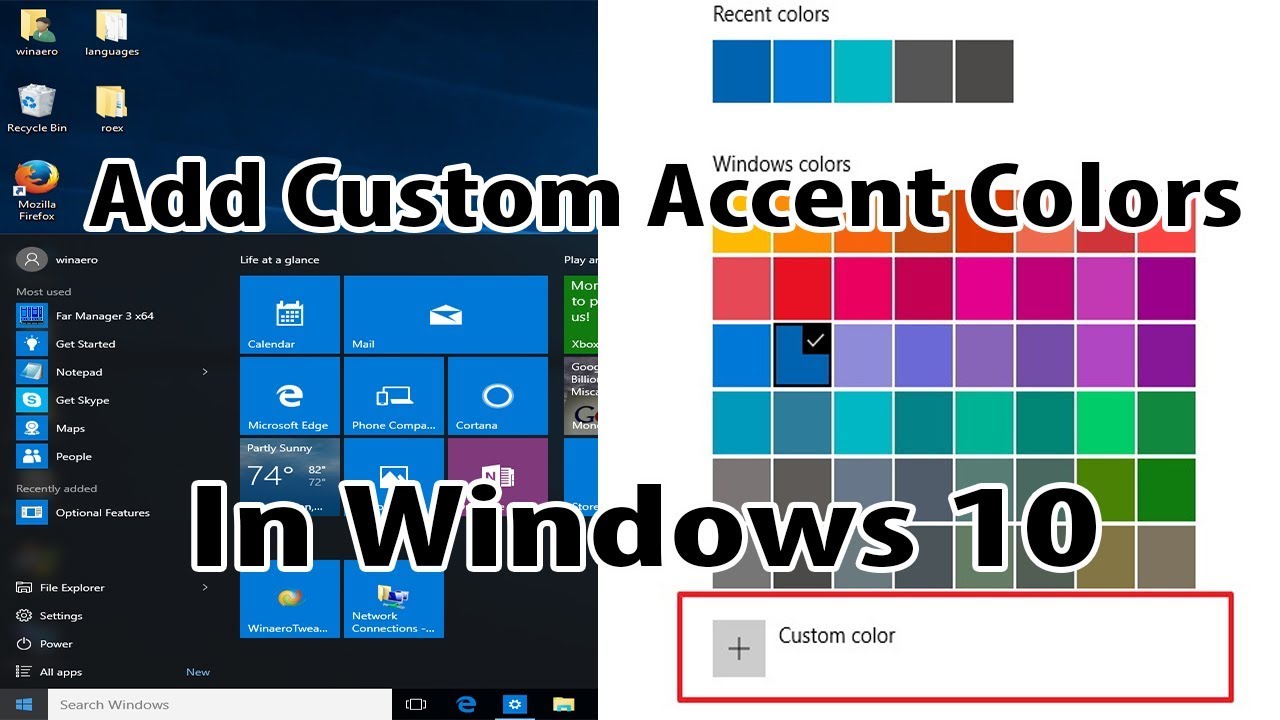Launch Edge from the taskbar
This screenshot has width=1280, height=720.
(x=466, y=705)
